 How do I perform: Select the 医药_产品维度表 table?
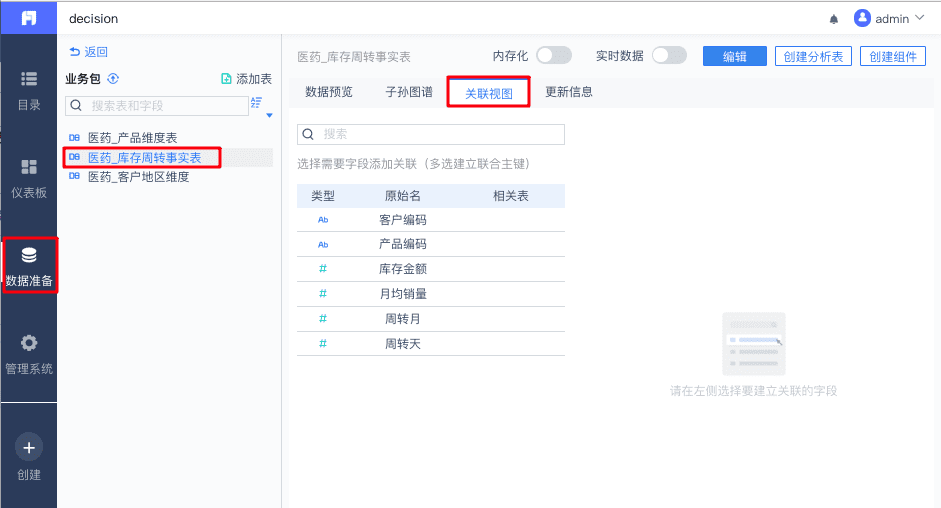[x=132, y=138]
